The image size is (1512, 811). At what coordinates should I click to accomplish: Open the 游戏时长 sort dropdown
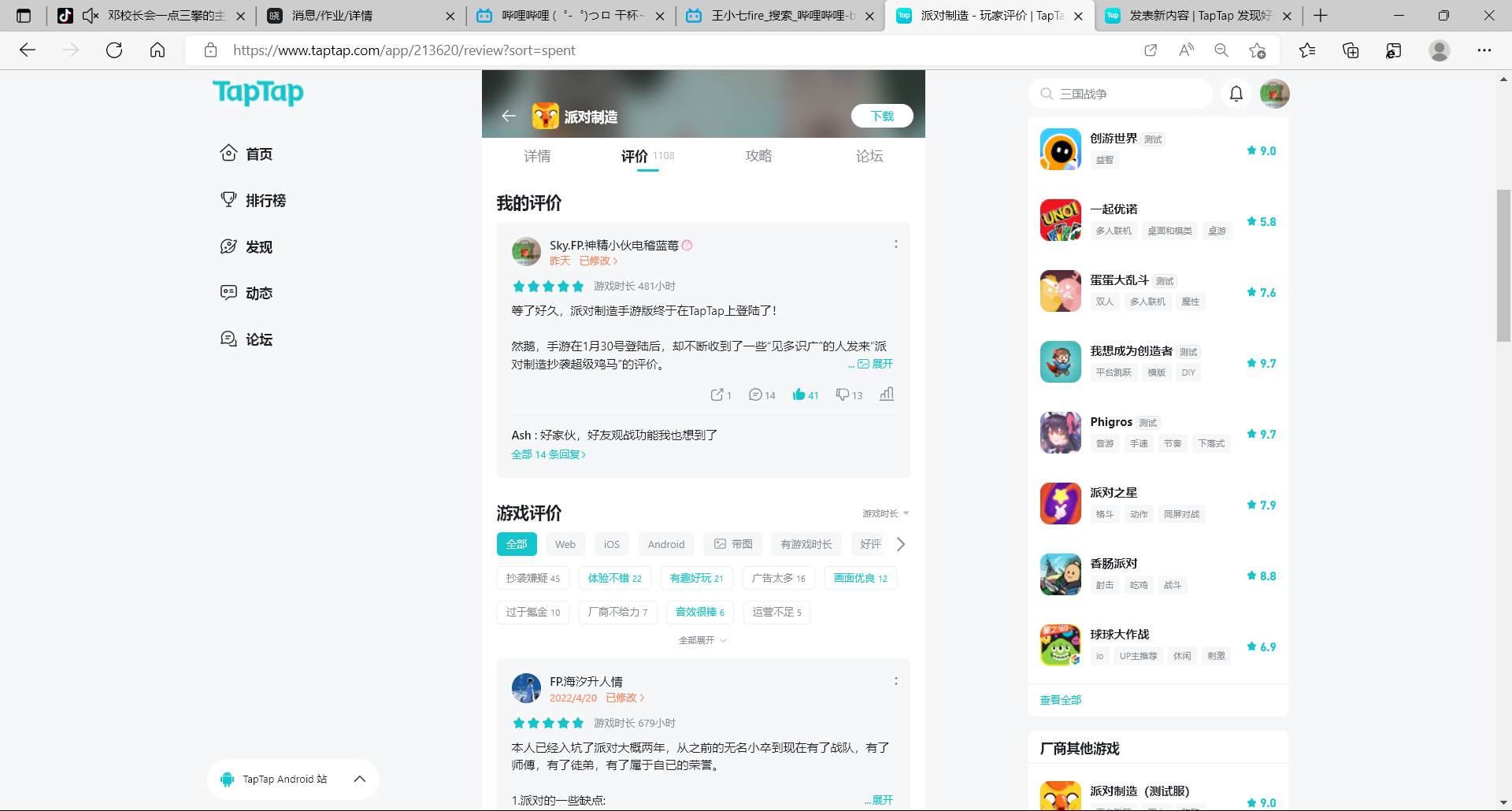click(x=885, y=513)
